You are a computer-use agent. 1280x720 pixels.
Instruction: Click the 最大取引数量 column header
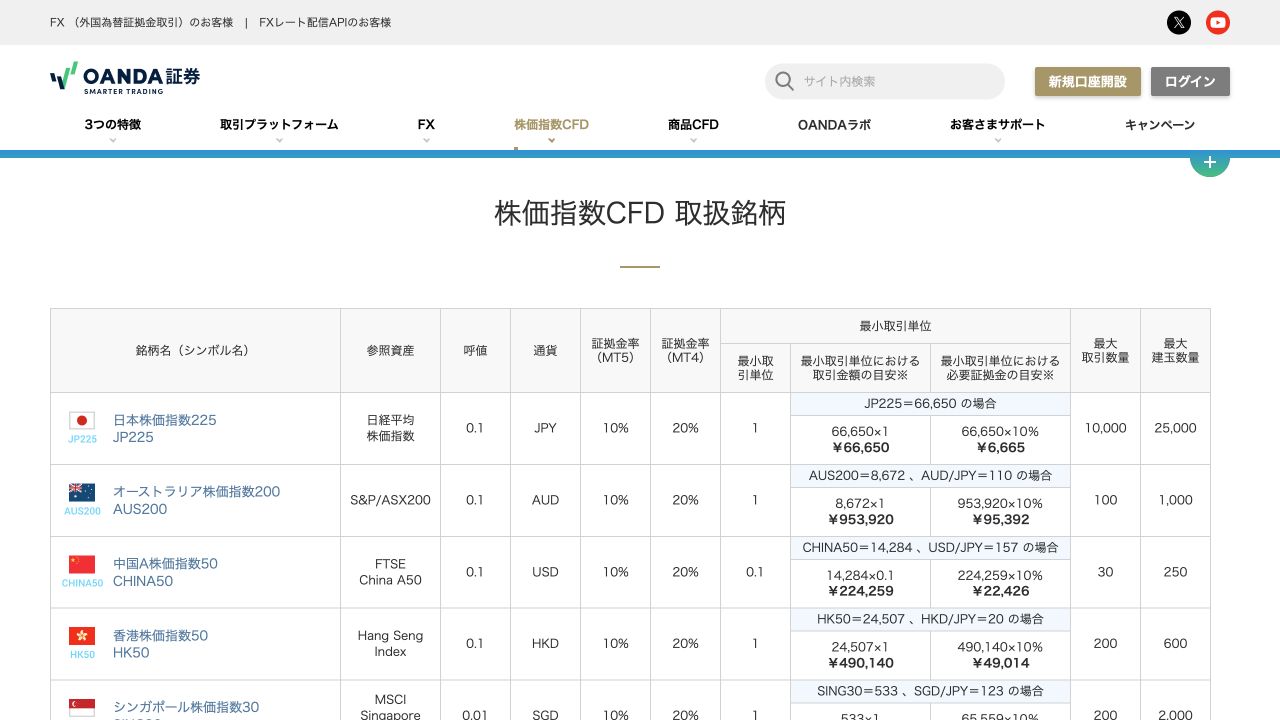(x=1105, y=351)
